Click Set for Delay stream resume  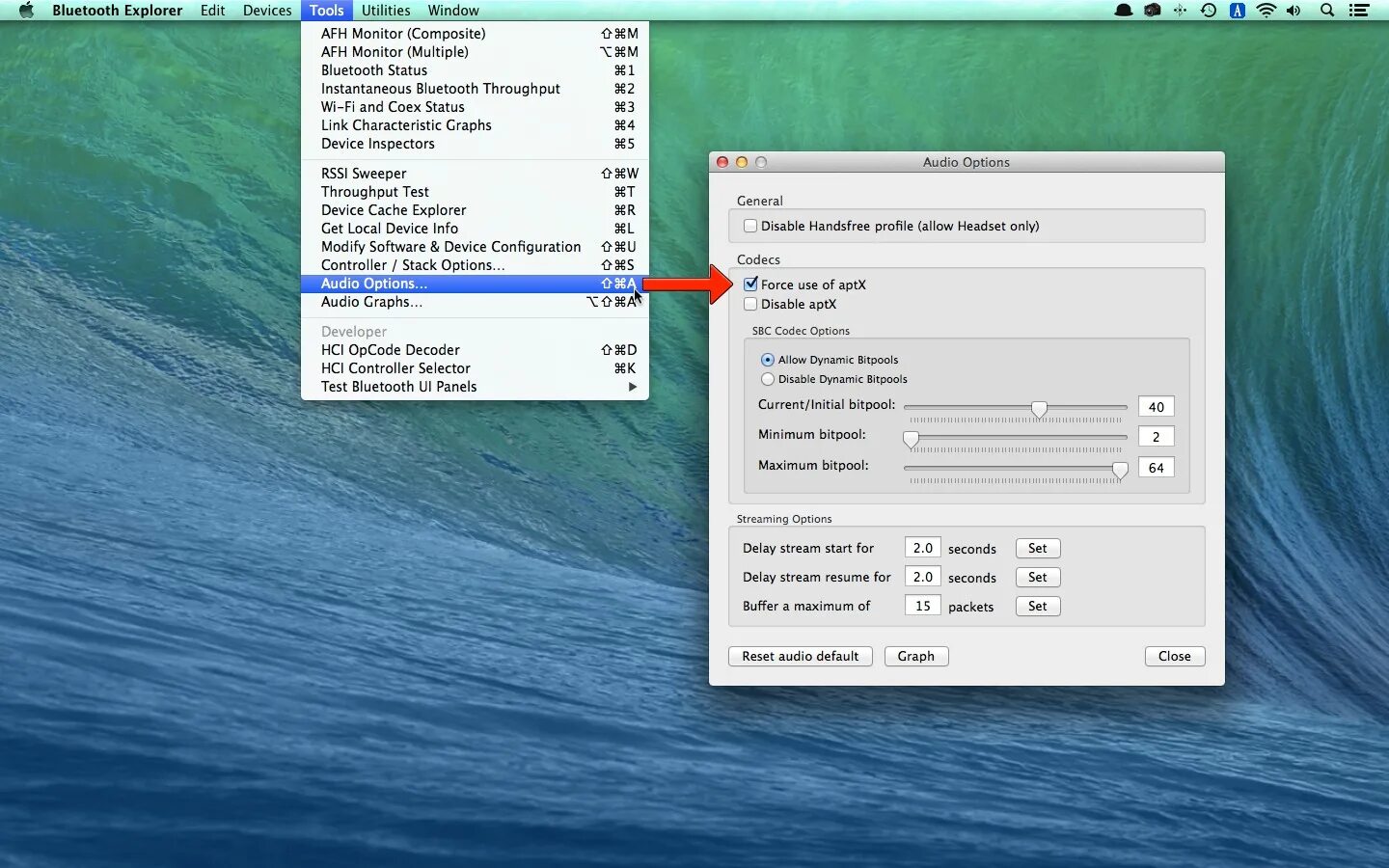pos(1038,577)
